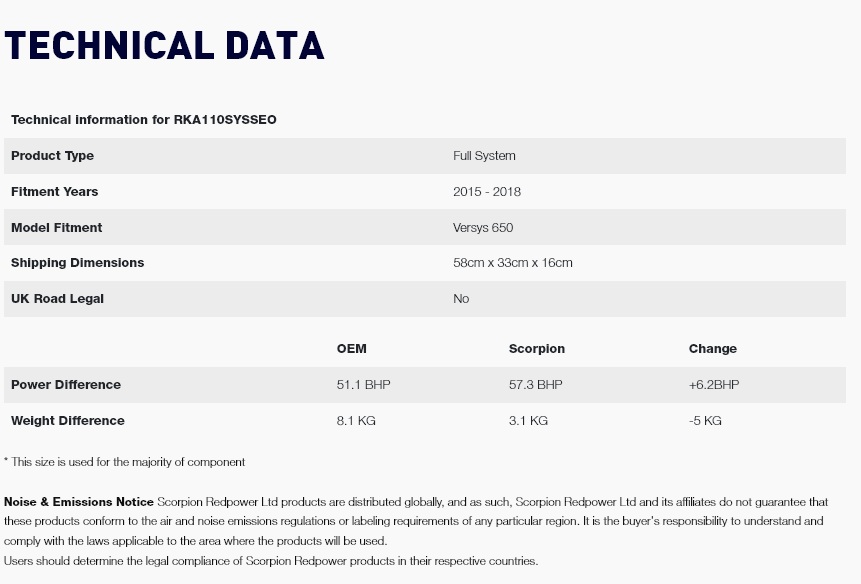The image size is (861, 584).
Task: Click the 58cm x 33cm x 16cm value
Action: click(x=512, y=263)
